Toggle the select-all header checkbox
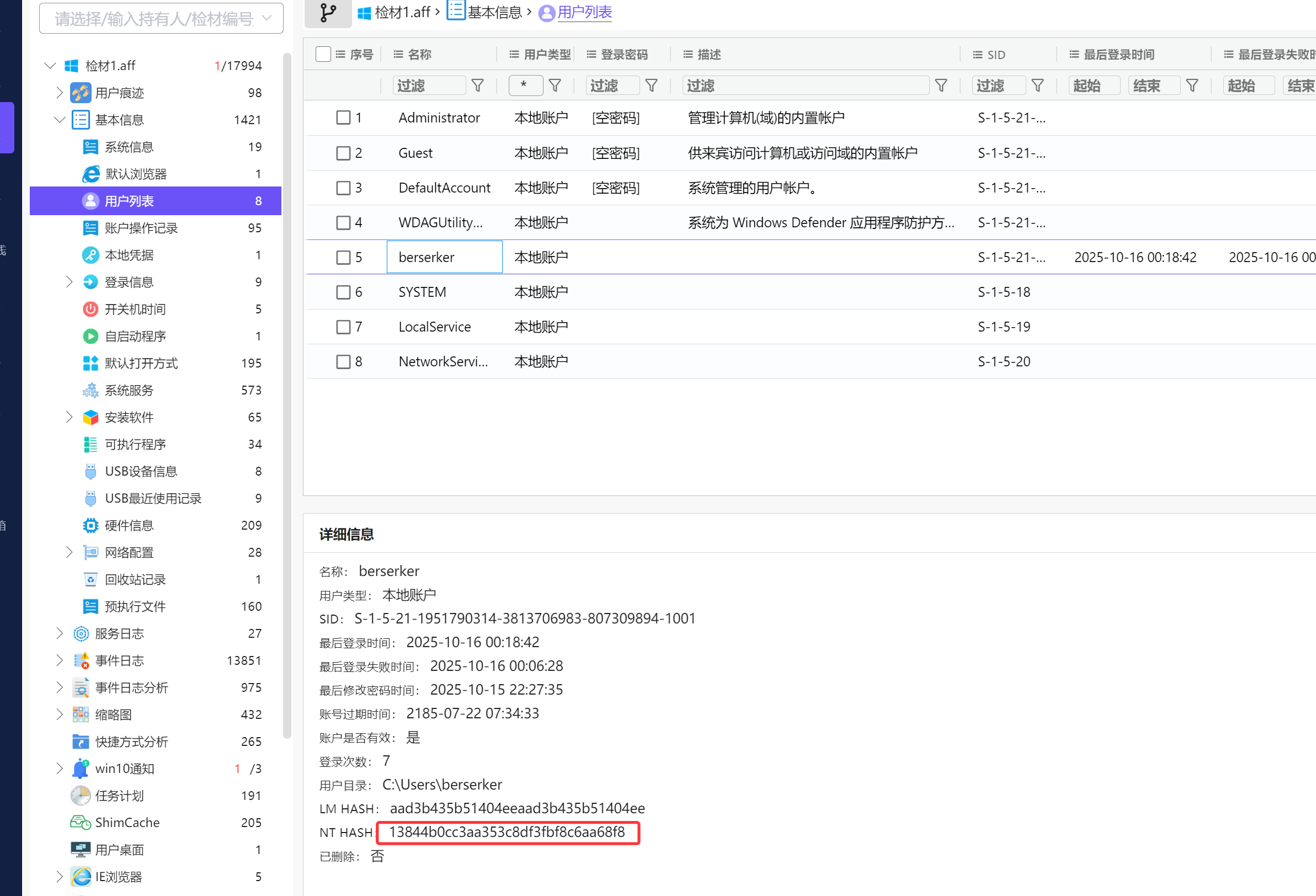 point(323,55)
